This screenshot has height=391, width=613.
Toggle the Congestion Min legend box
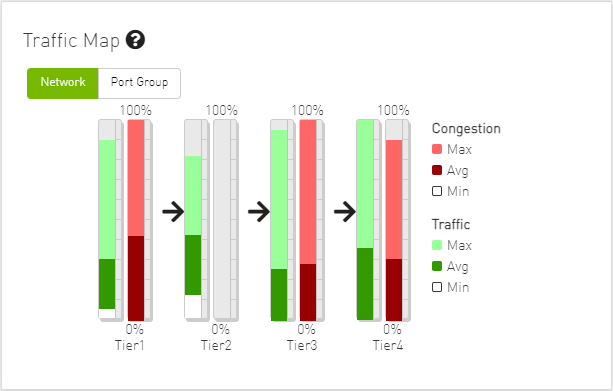point(437,191)
